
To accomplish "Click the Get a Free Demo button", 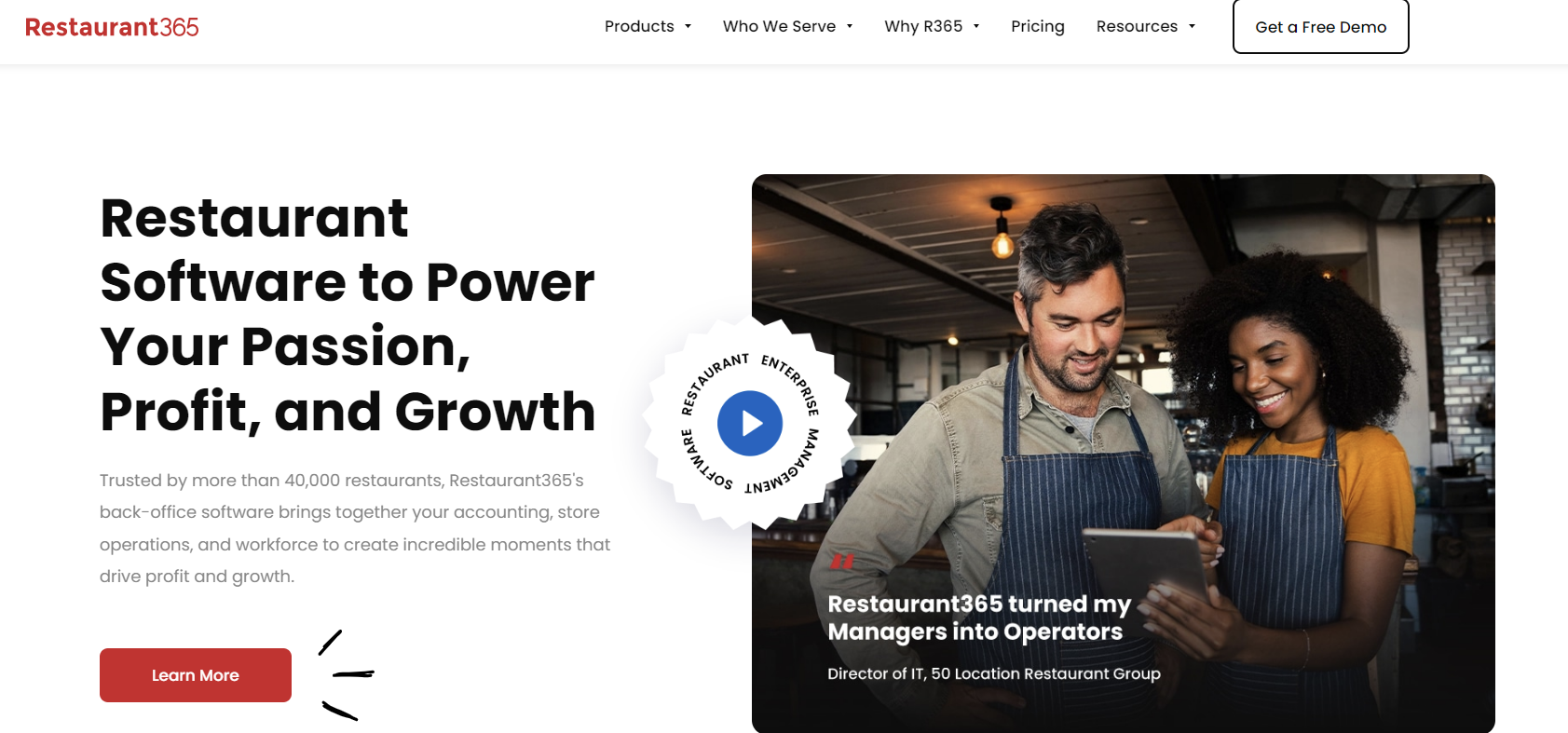I will tap(1321, 27).
